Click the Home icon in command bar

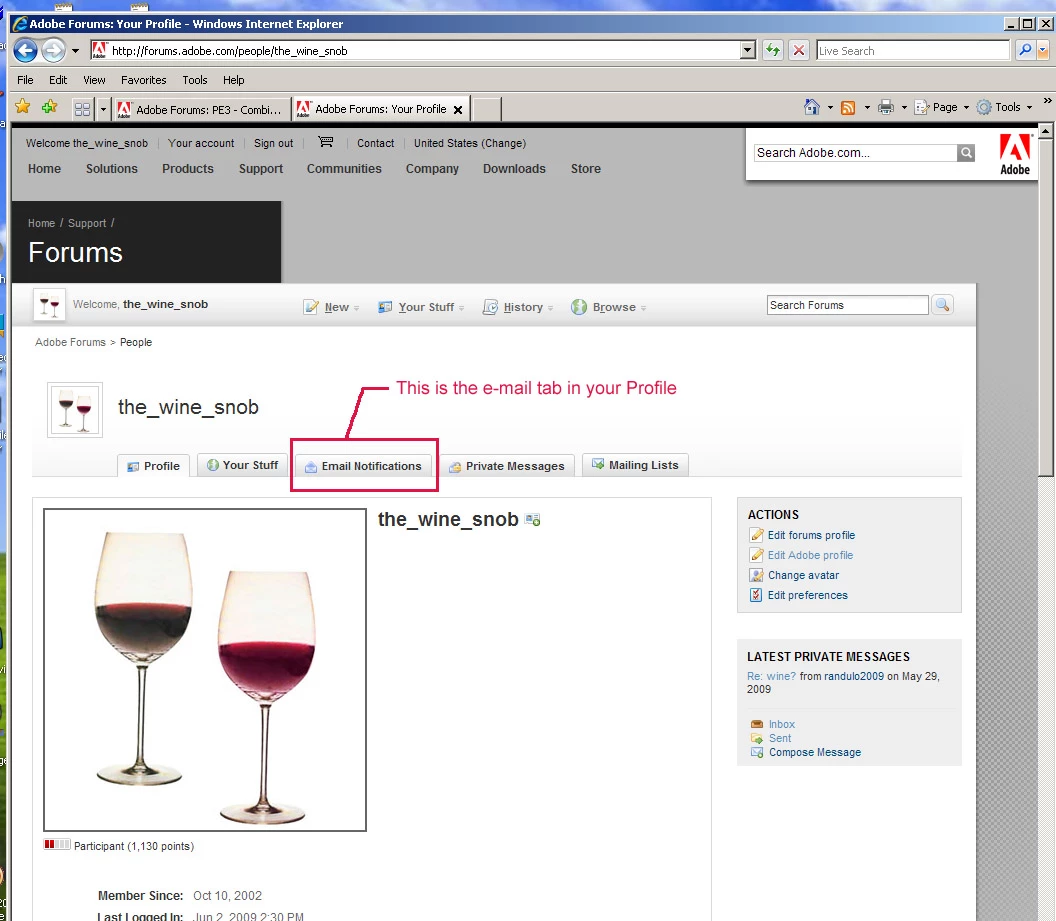coord(812,107)
